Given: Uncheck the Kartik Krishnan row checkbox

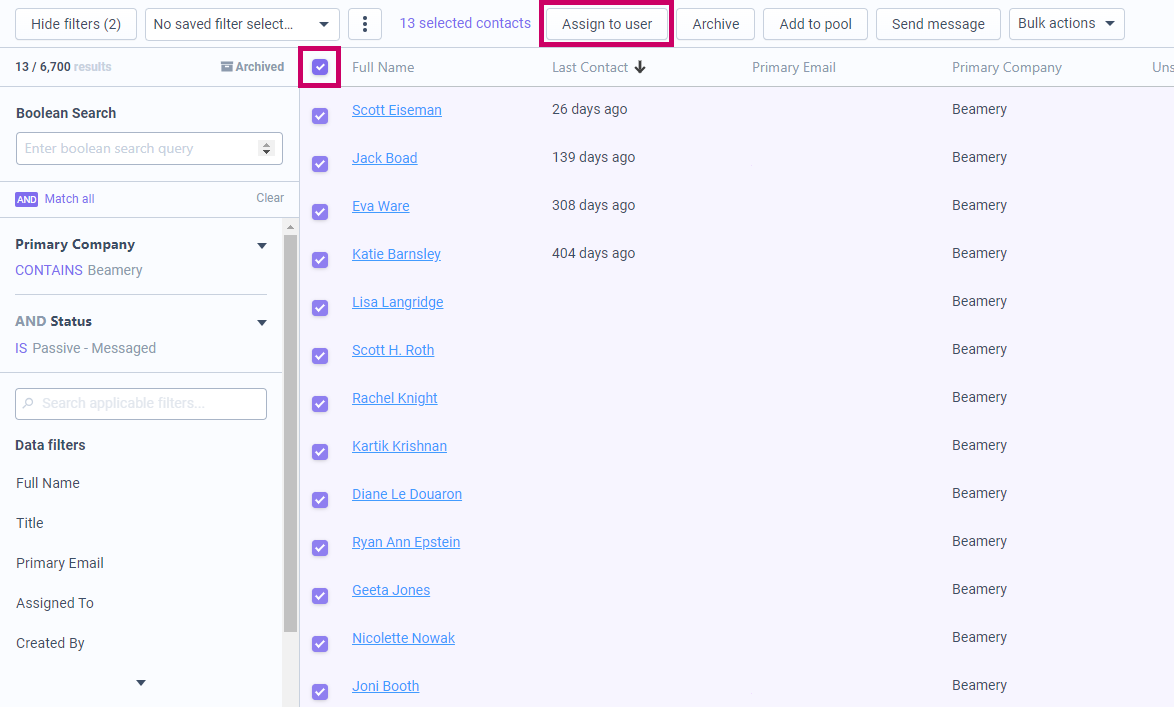Looking at the screenshot, I should (x=320, y=452).
